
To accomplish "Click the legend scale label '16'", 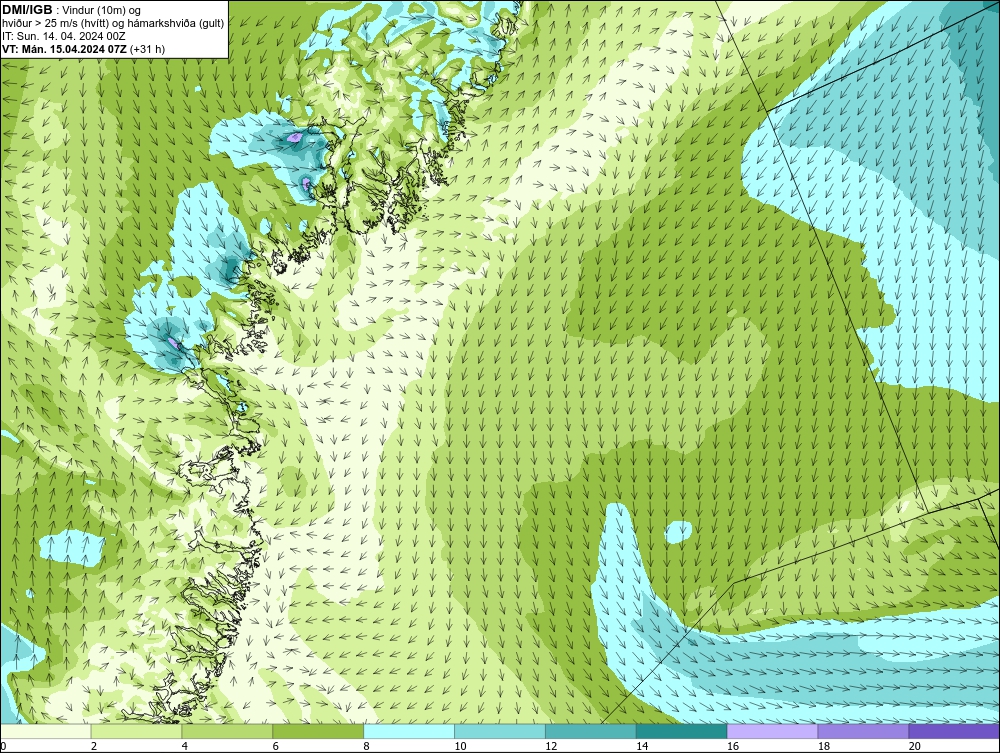I will pyautogui.click(x=733, y=746).
